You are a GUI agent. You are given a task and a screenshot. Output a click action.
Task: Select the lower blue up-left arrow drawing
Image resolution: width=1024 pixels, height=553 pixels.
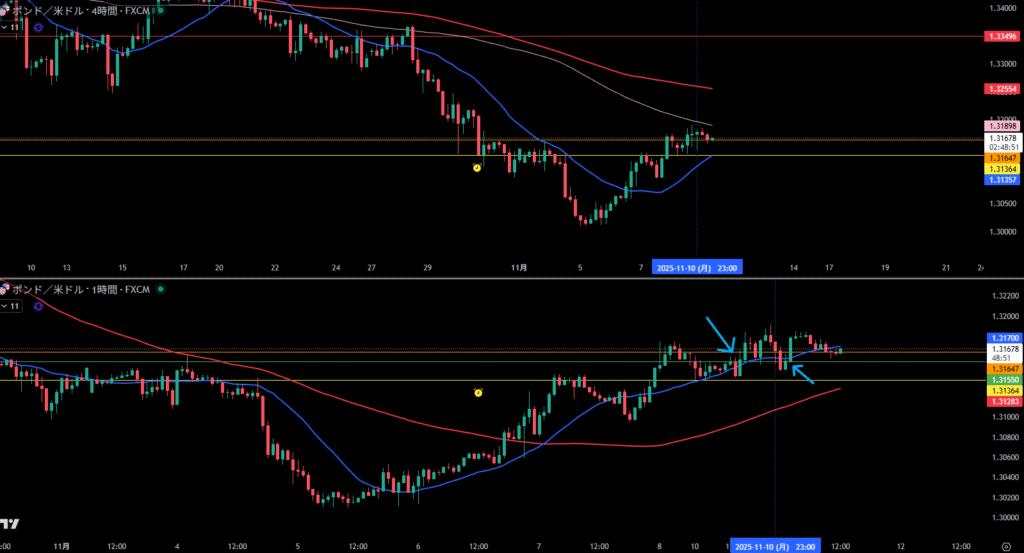click(802, 374)
